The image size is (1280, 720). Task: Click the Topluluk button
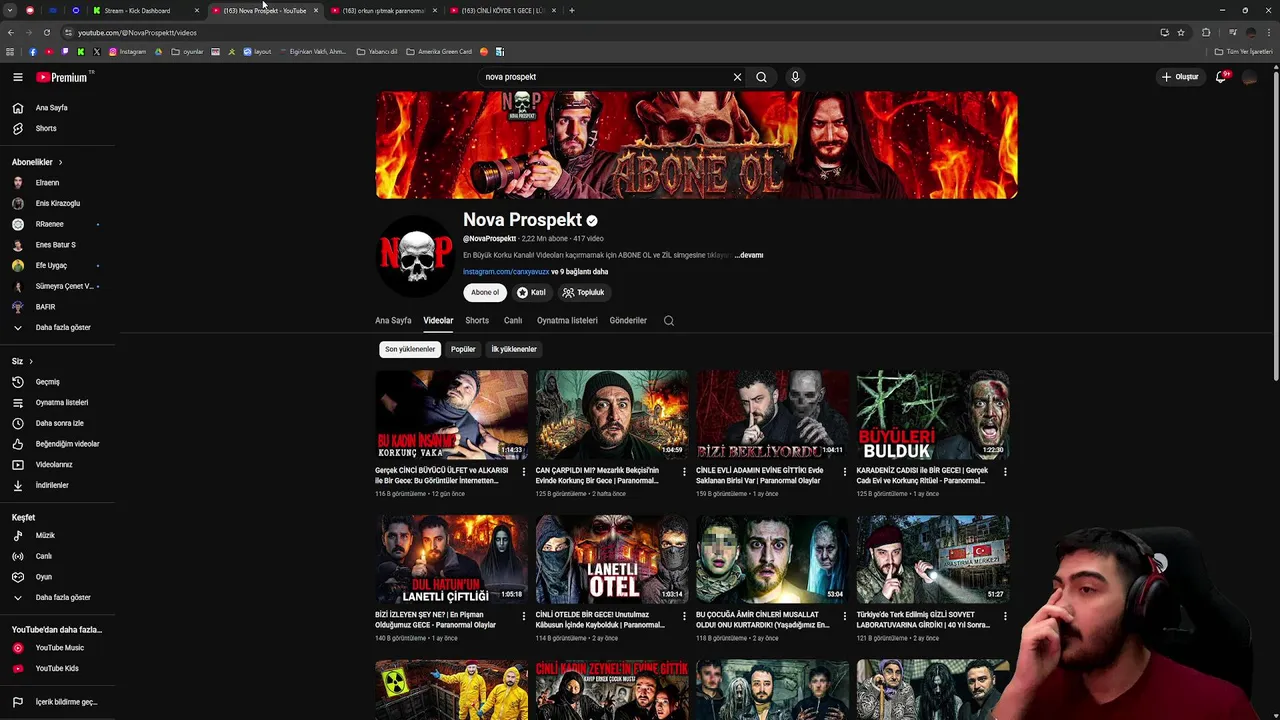click(x=583, y=292)
